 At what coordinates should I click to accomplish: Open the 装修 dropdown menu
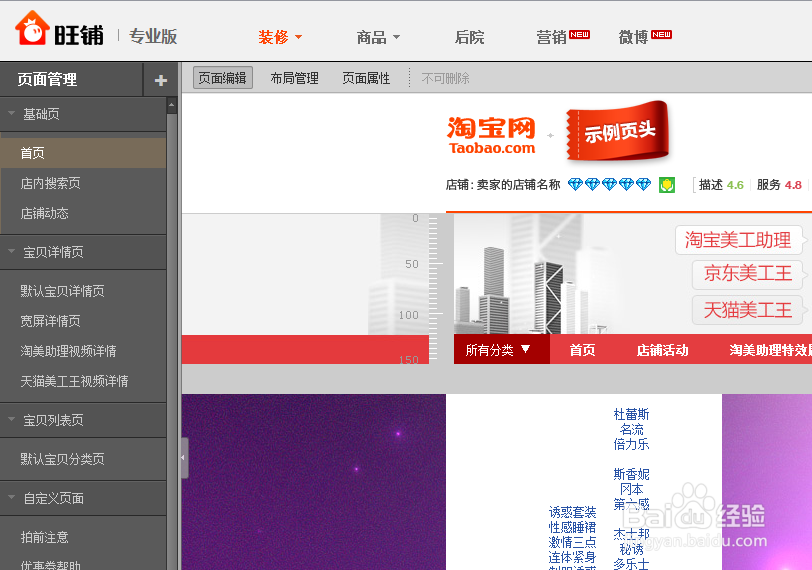(280, 37)
